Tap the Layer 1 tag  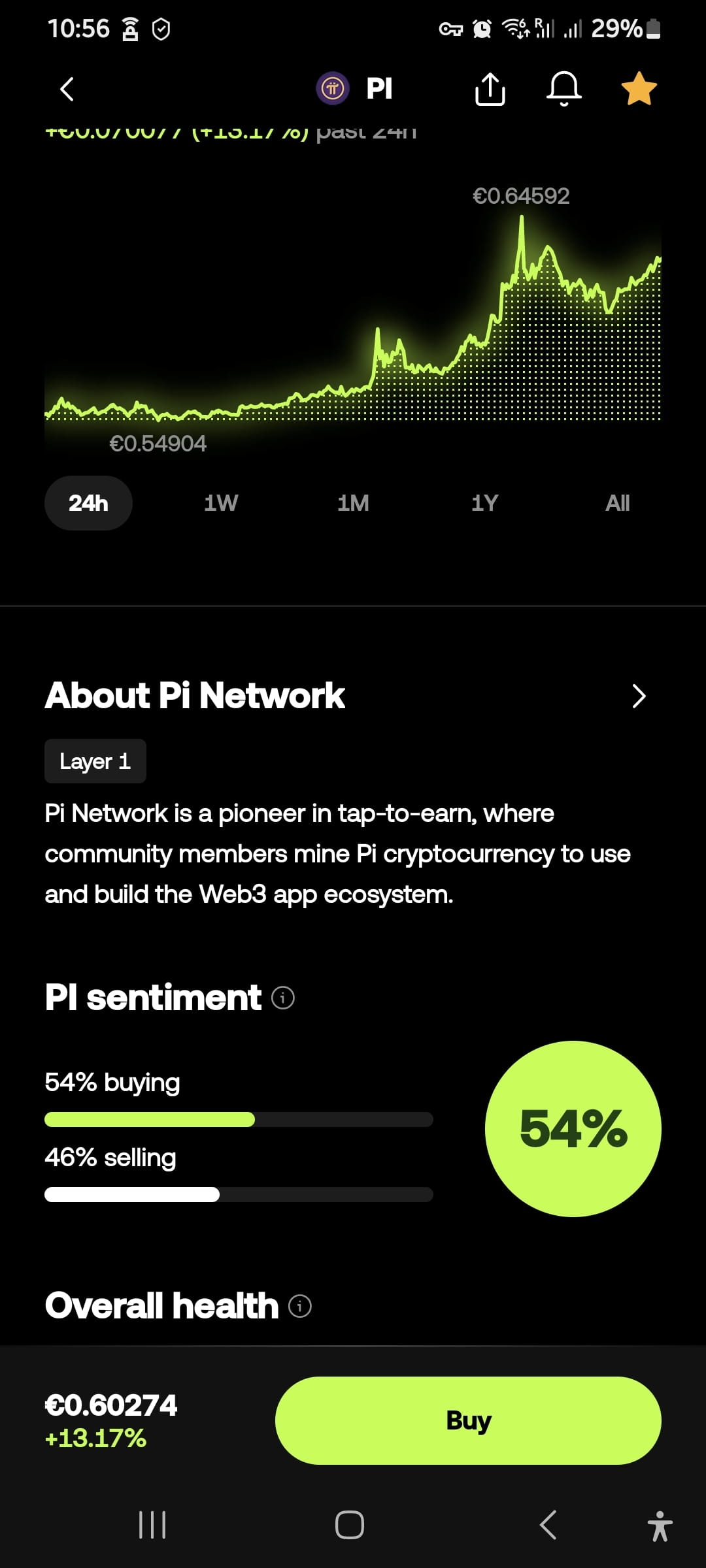pyautogui.click(x=95, y=761)
